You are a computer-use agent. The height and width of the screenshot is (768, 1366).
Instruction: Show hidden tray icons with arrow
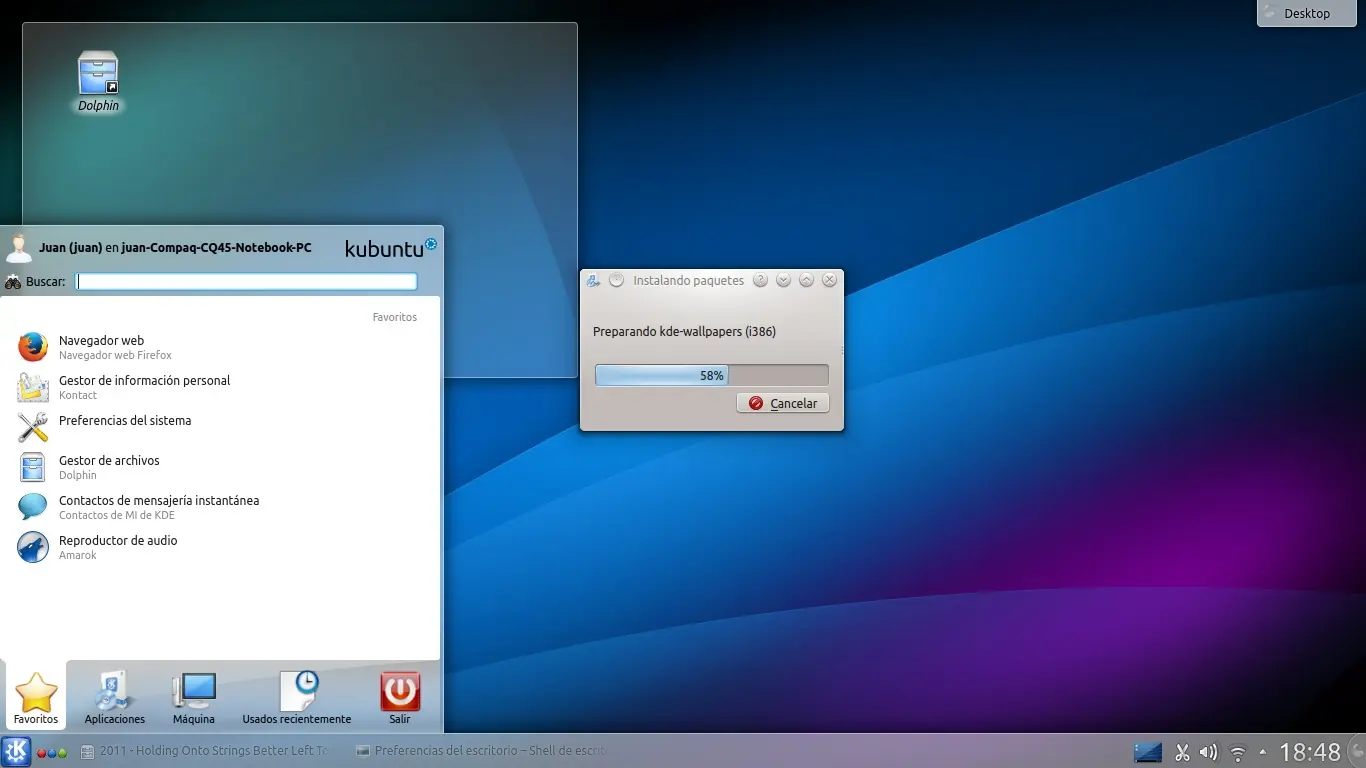click(x=1262, y=752)
